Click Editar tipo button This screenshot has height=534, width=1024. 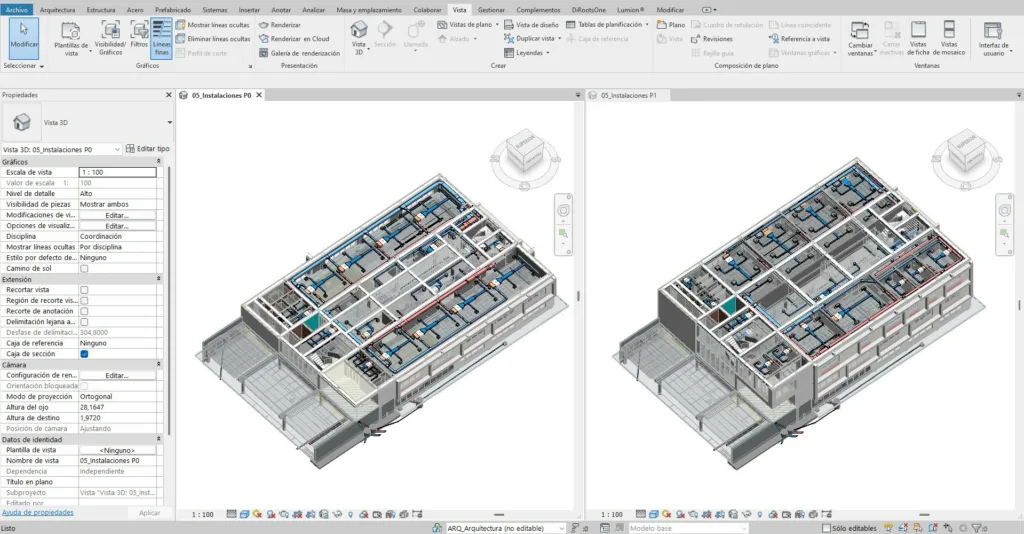(x=148, y=149)
